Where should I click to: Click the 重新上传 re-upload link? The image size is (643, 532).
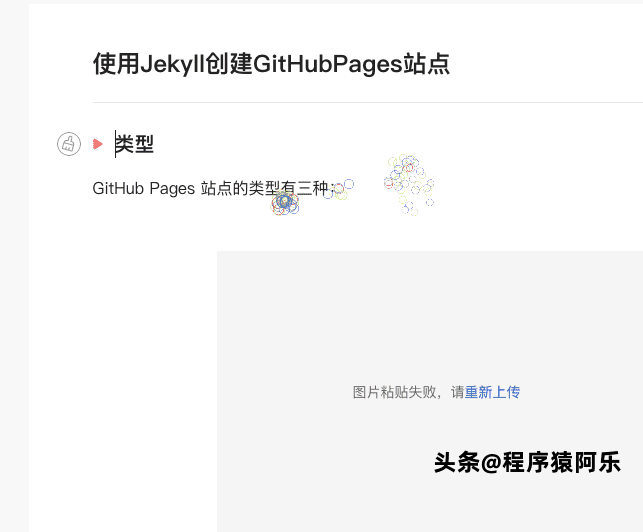pyautogui.click(x=492, y=392)
